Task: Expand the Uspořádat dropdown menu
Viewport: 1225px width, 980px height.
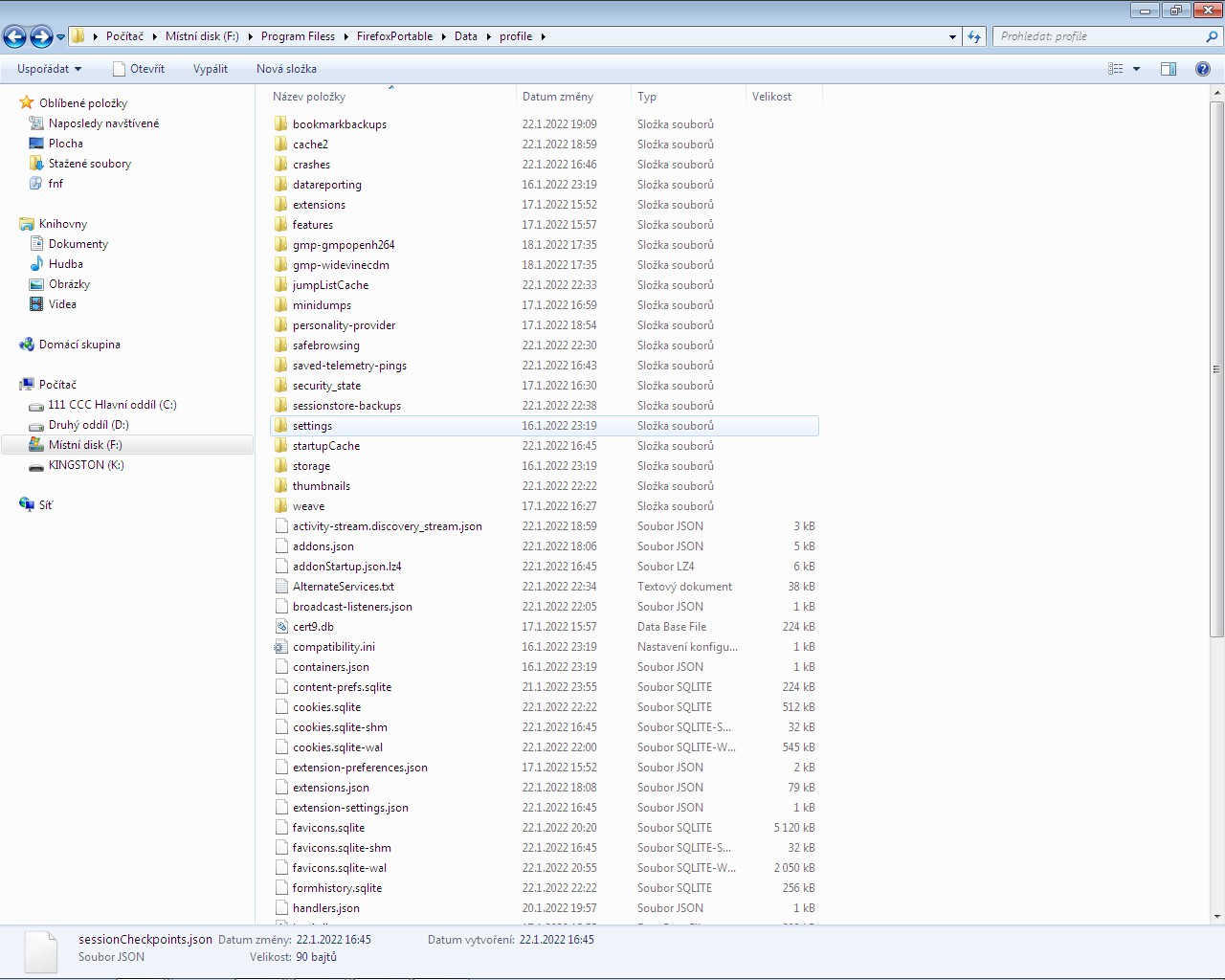Action: click(x=49, y=69)
